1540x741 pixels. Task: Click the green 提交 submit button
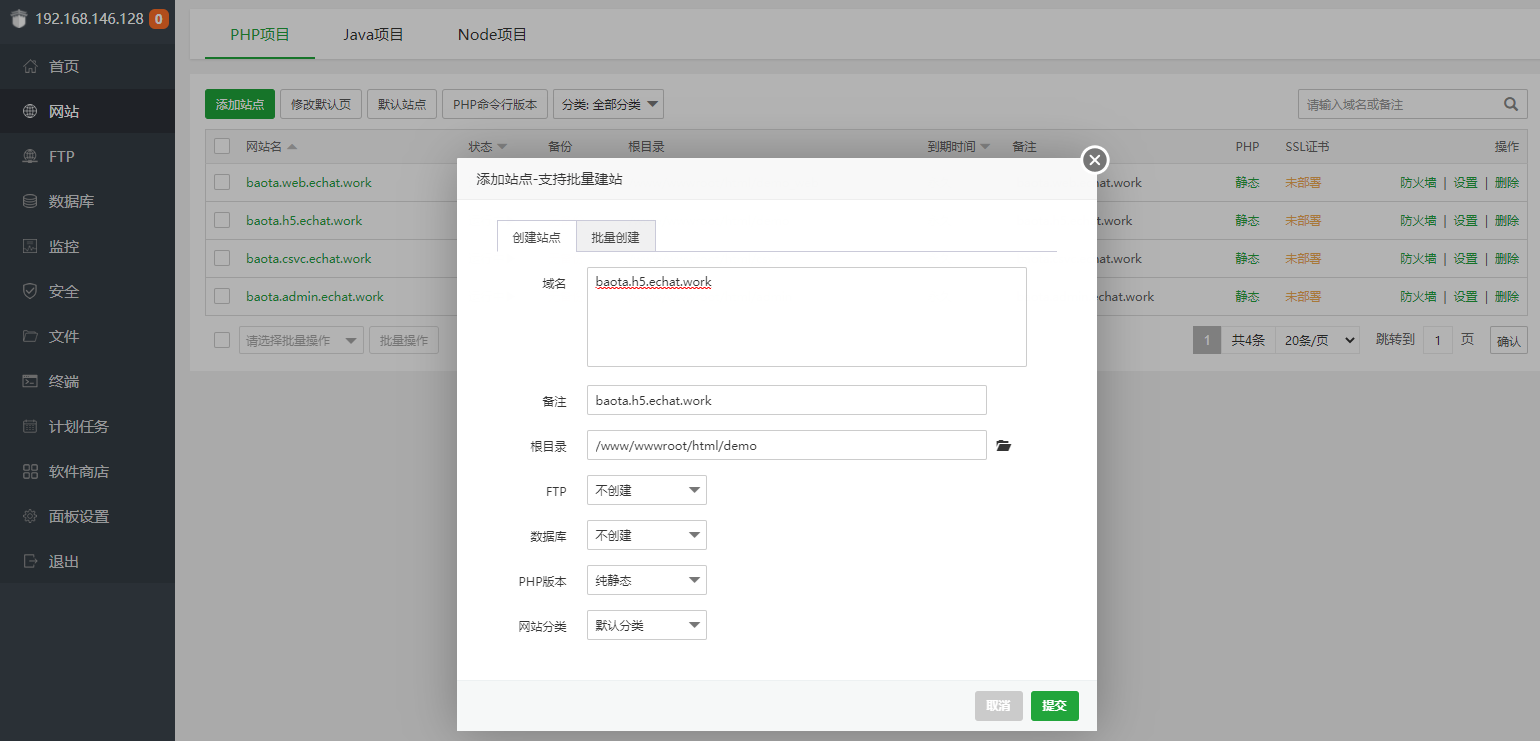1054,706
